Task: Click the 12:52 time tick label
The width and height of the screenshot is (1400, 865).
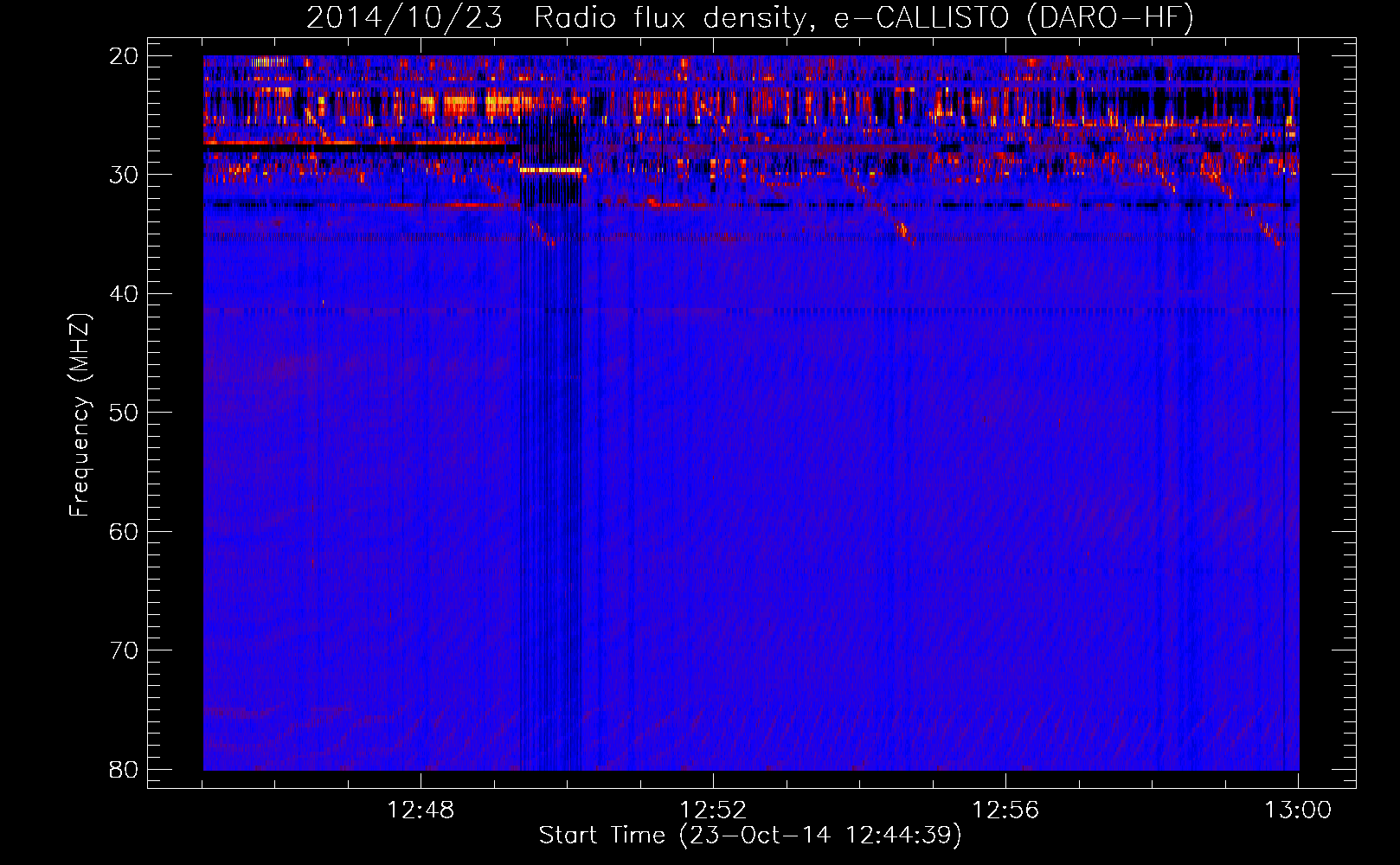Action: pyautogui.click(x=713, y=811)
